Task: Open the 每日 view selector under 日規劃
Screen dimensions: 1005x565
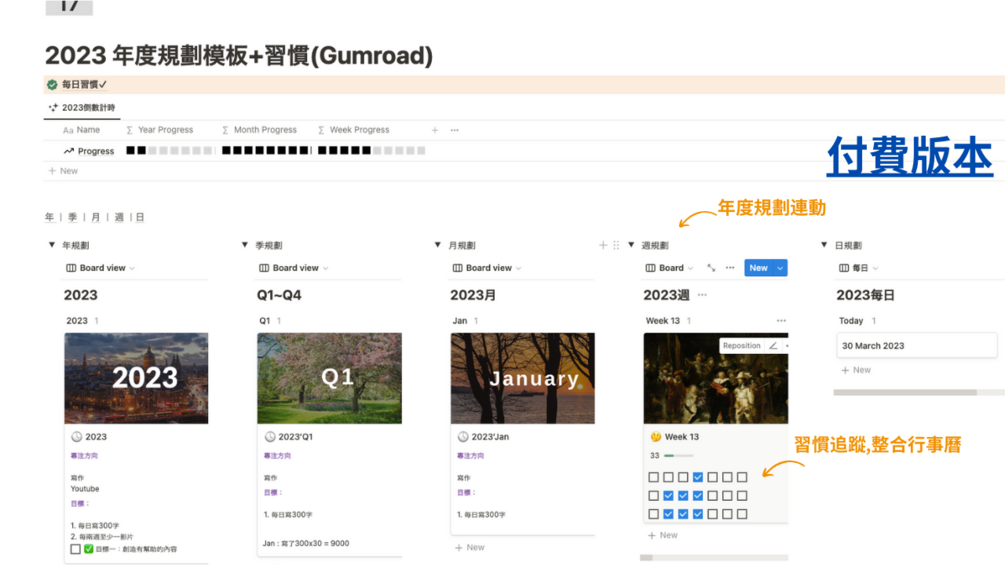Action: point(858,268)
